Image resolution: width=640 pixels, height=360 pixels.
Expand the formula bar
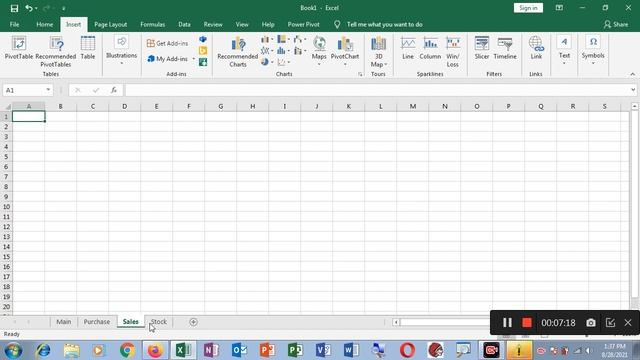pos(633,90)
